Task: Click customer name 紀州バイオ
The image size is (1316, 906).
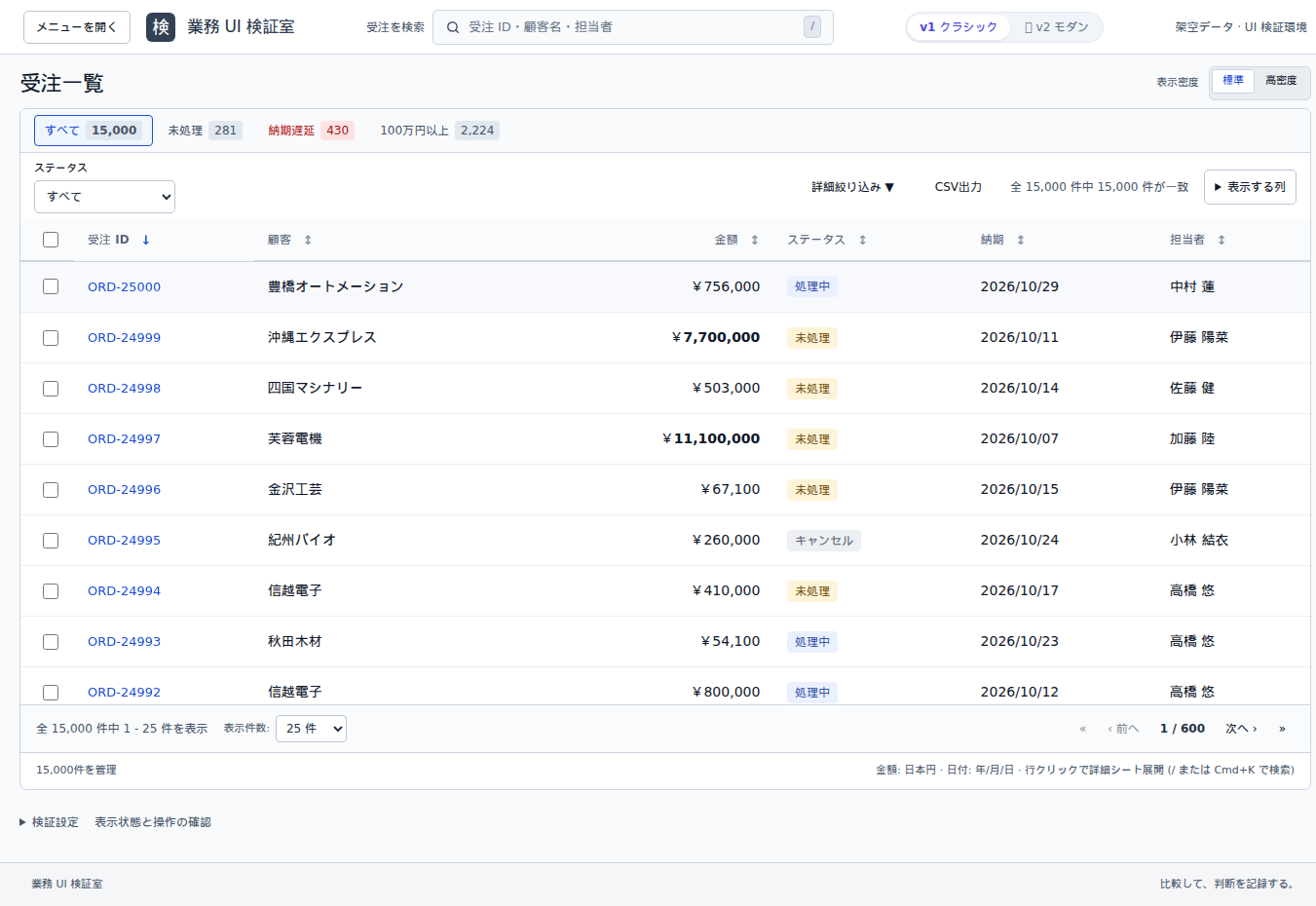Action: [x=302, y=540]
